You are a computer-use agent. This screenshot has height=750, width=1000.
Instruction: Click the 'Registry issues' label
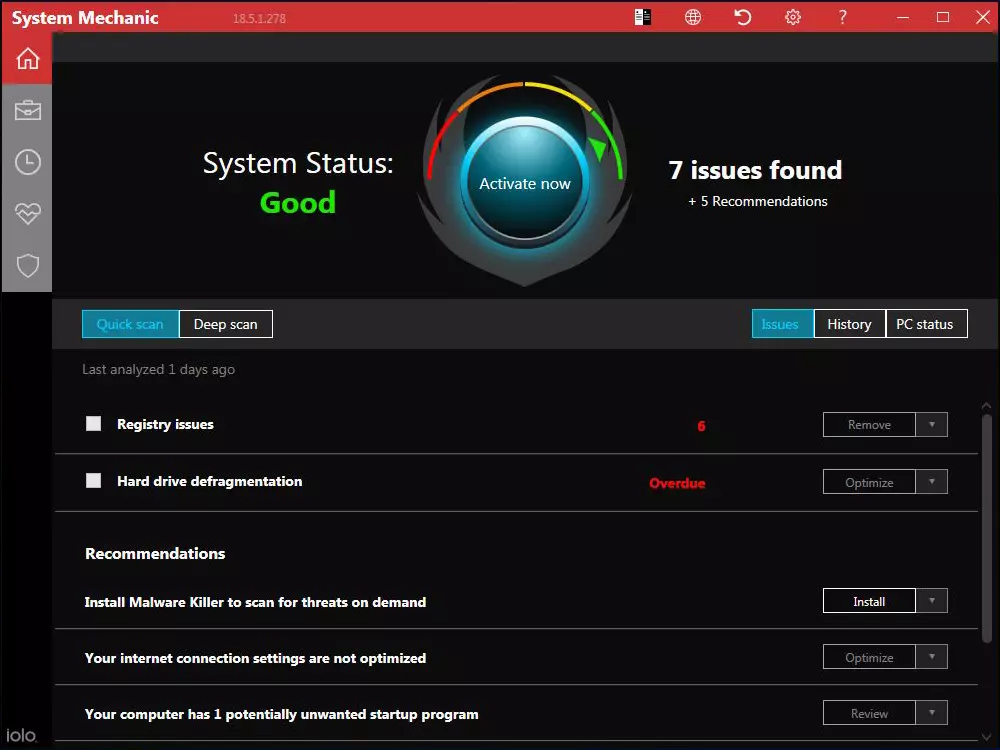(x=165, y=424)
